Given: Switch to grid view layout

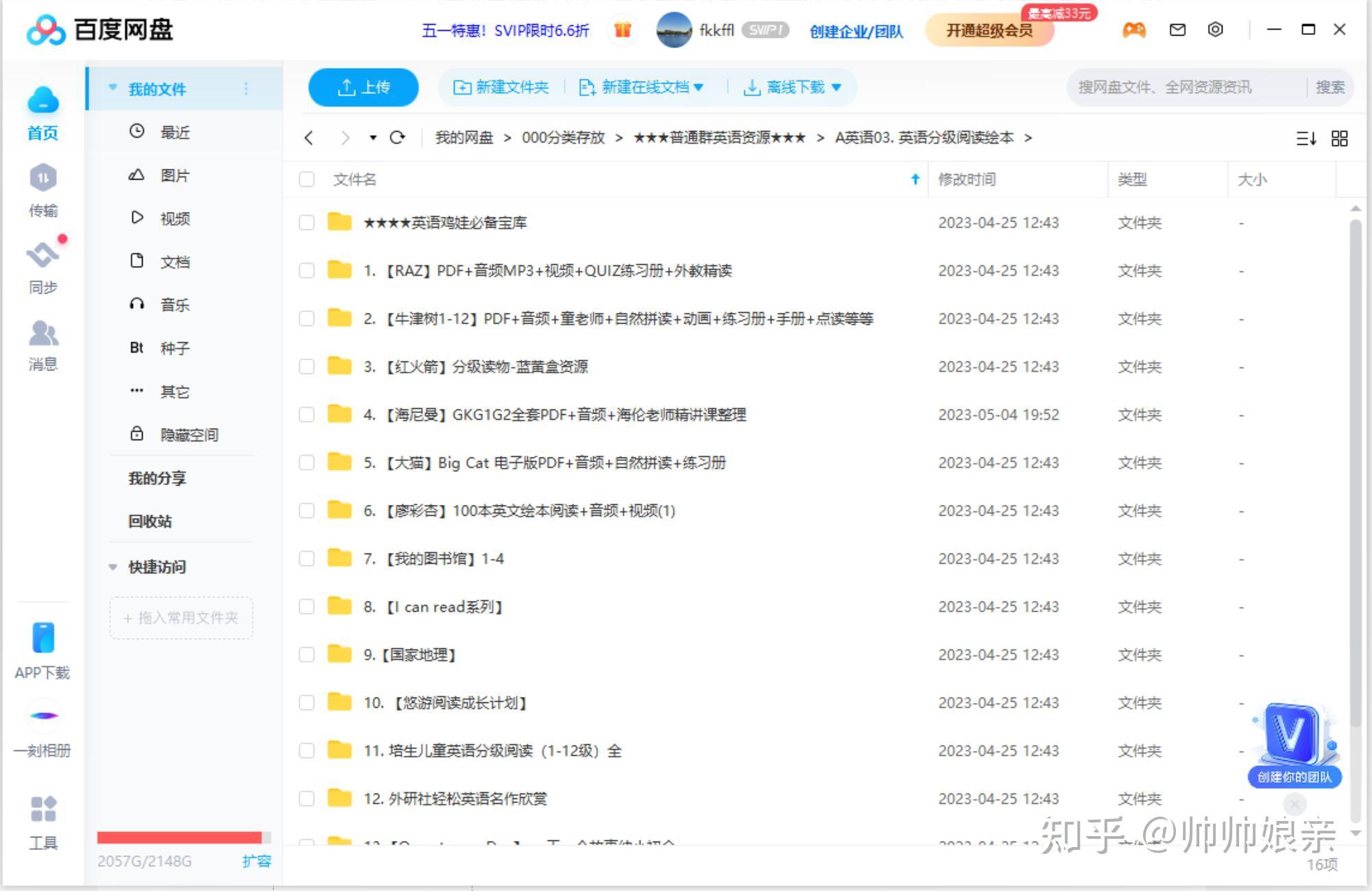Looking at the screenshot, I should 1338,139.
